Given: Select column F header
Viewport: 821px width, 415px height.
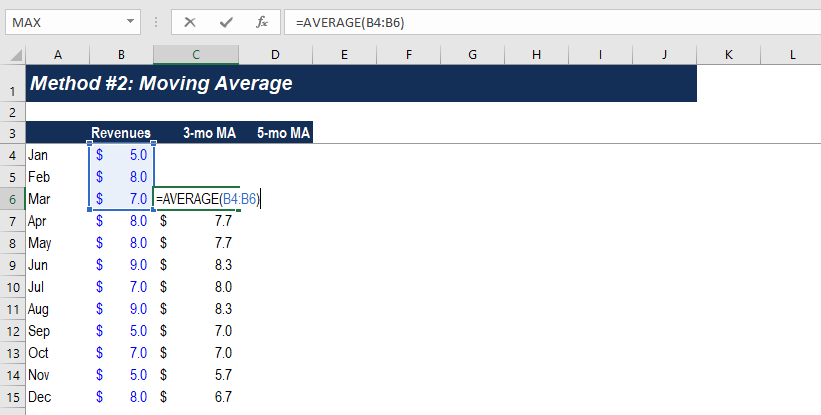Looking at the screenshot, I should pyautogui.click(x=408, y=54).
